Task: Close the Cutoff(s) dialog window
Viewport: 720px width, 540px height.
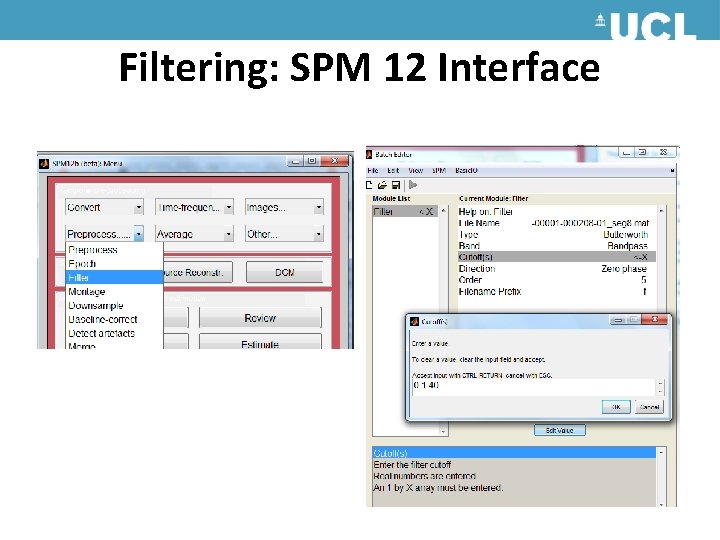Action: tap(655, 320)
